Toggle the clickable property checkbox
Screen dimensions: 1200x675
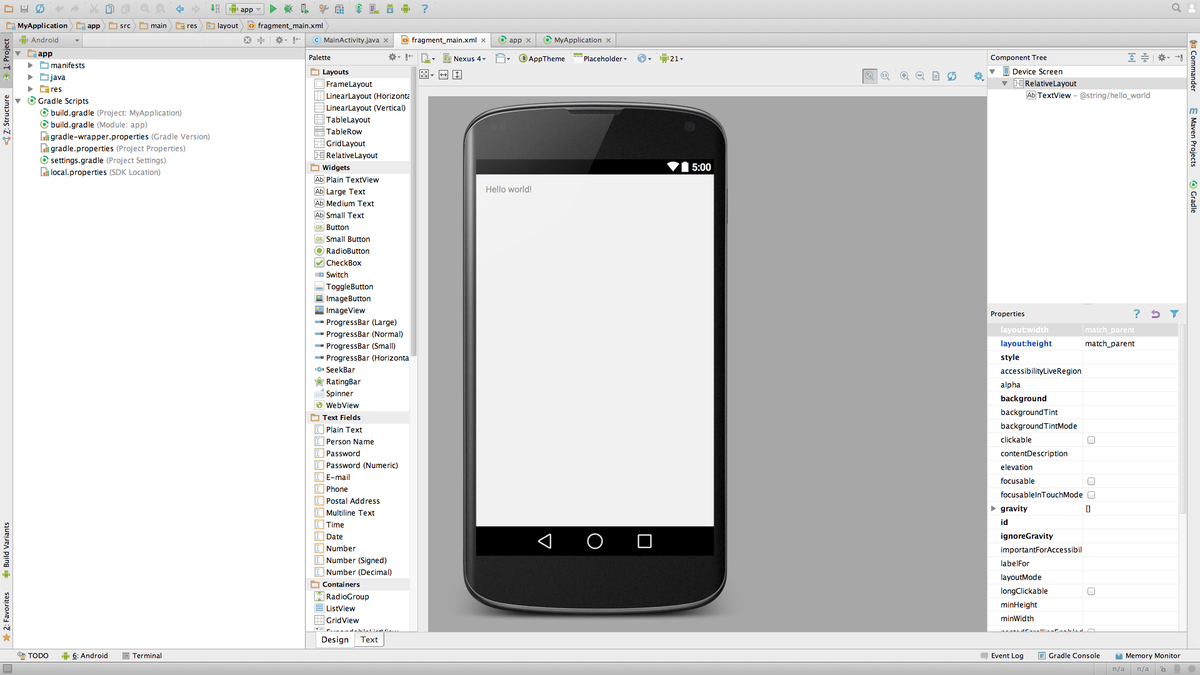click(x=1091, y=440)
